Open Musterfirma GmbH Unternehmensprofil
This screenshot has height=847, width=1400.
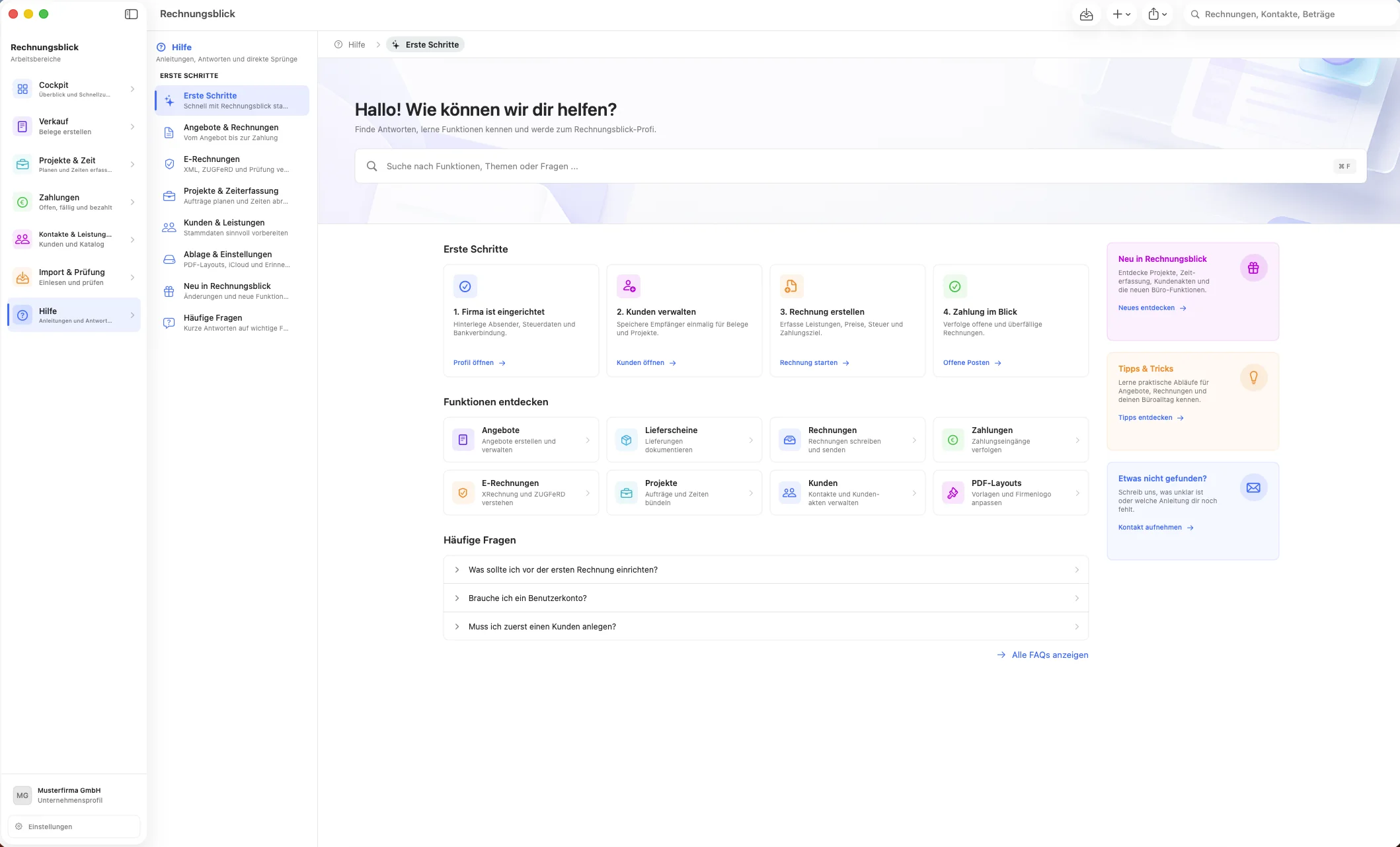point(73,795)
